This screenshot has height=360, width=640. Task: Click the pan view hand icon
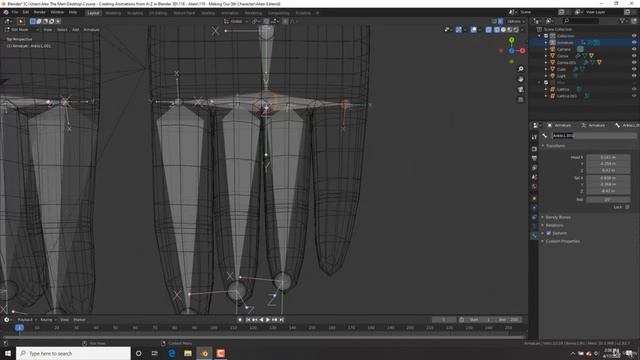520,79
